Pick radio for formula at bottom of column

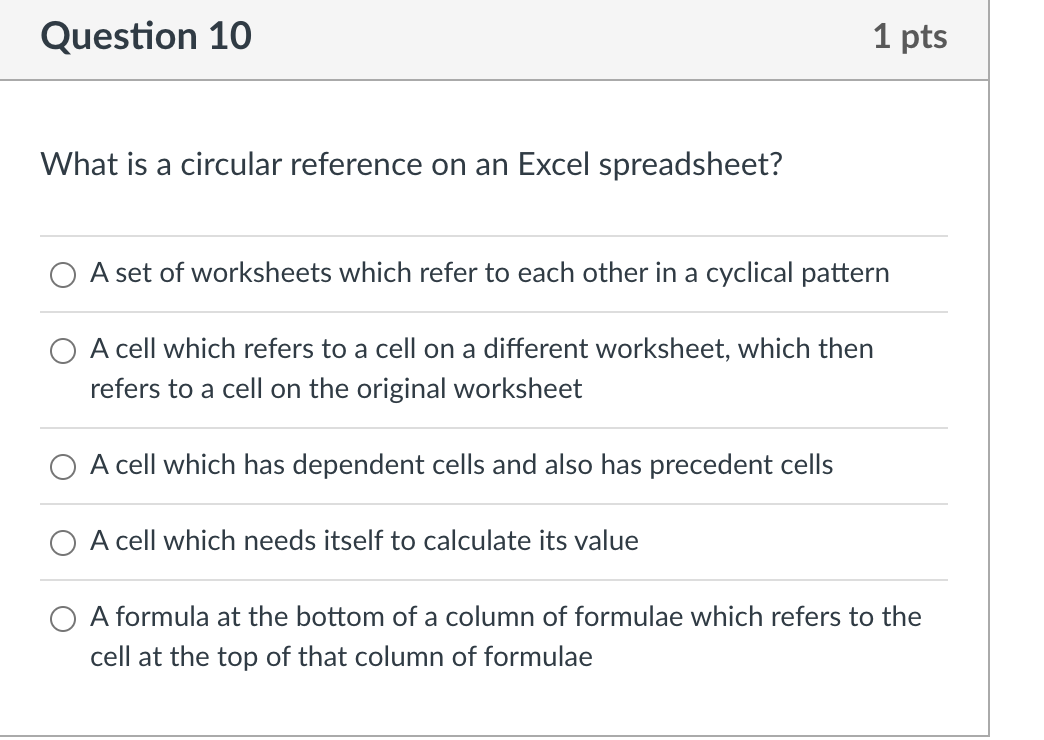click(x=63, y=618)
